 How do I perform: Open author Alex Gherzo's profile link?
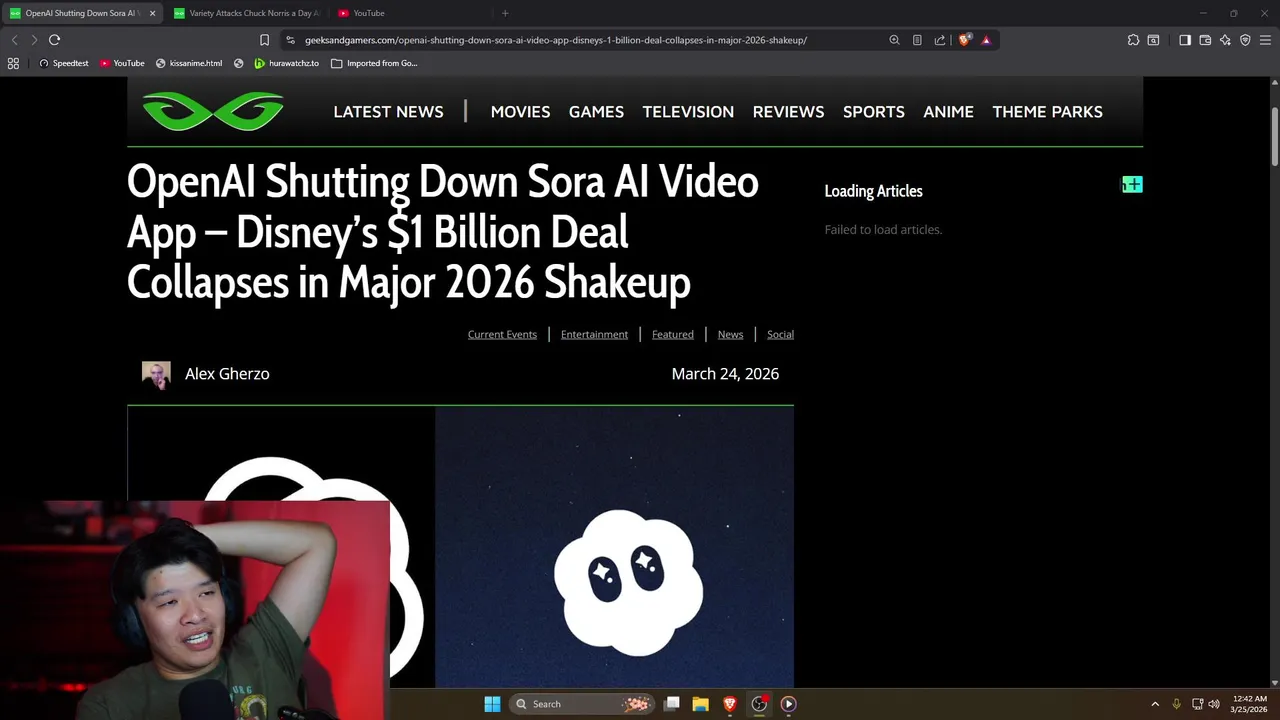click(x=227, y=373)
